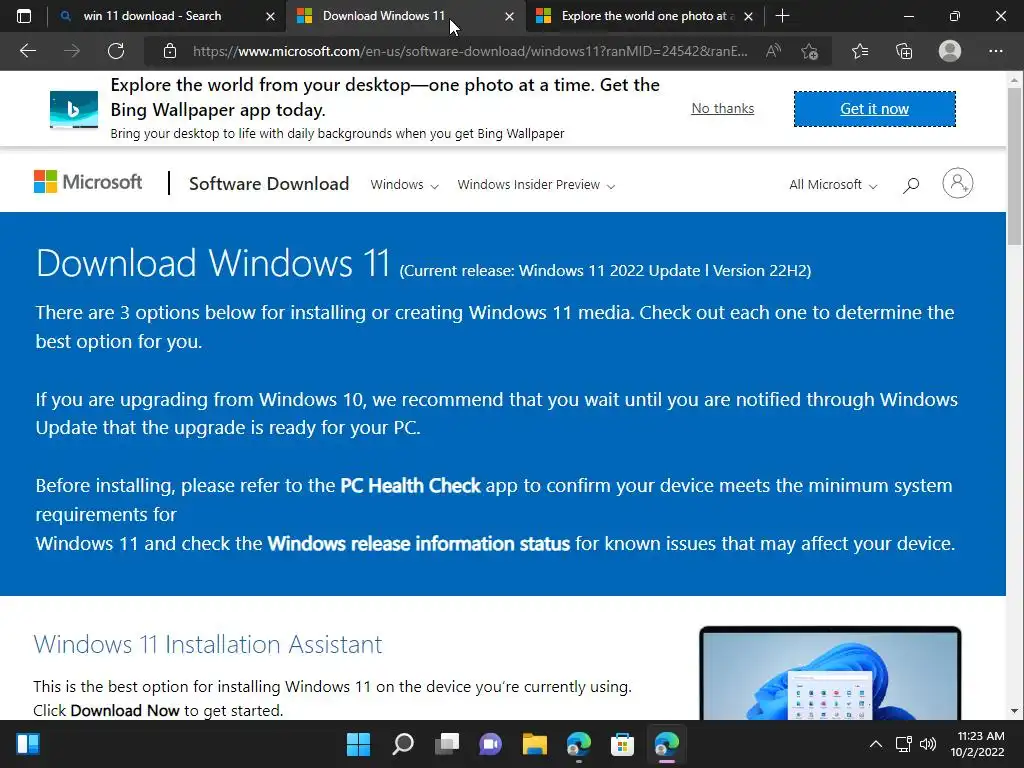Image resolution: width=1024 pixels, height=768 pixels.
Task: Open taskbar Search
Action: click(403, 744)
